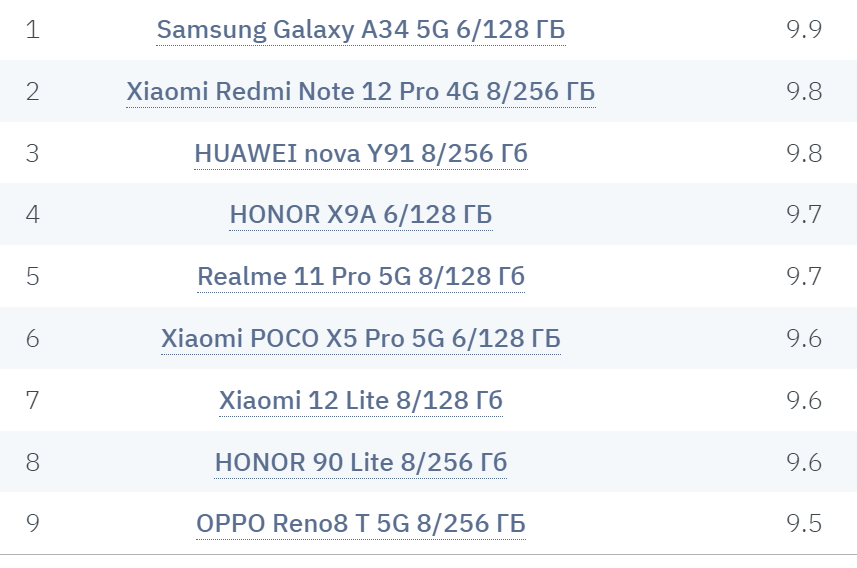Select rank number 4 beside HONOR X9A

click(x=33, y=214)
